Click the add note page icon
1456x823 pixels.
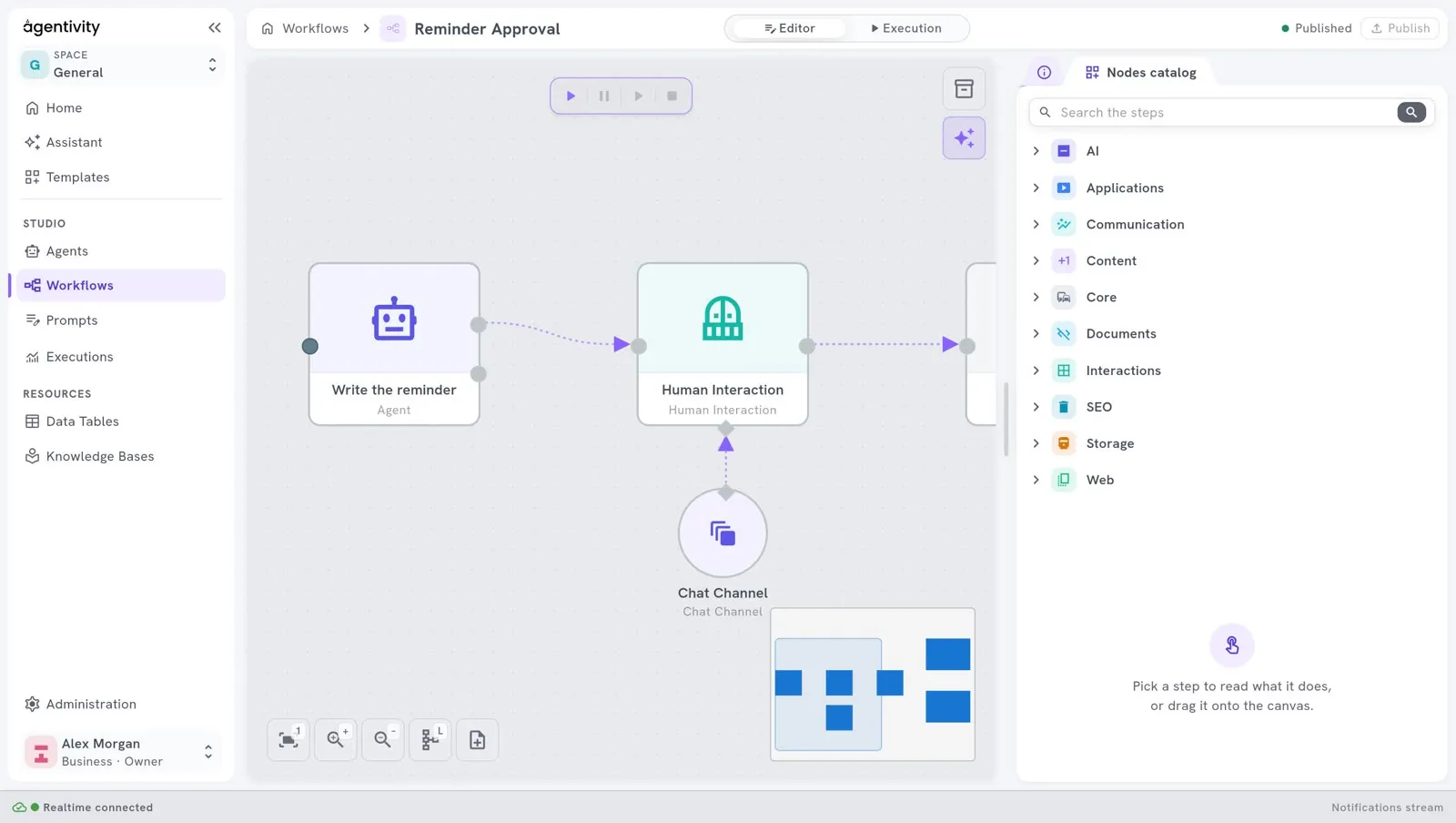point(478,740)
